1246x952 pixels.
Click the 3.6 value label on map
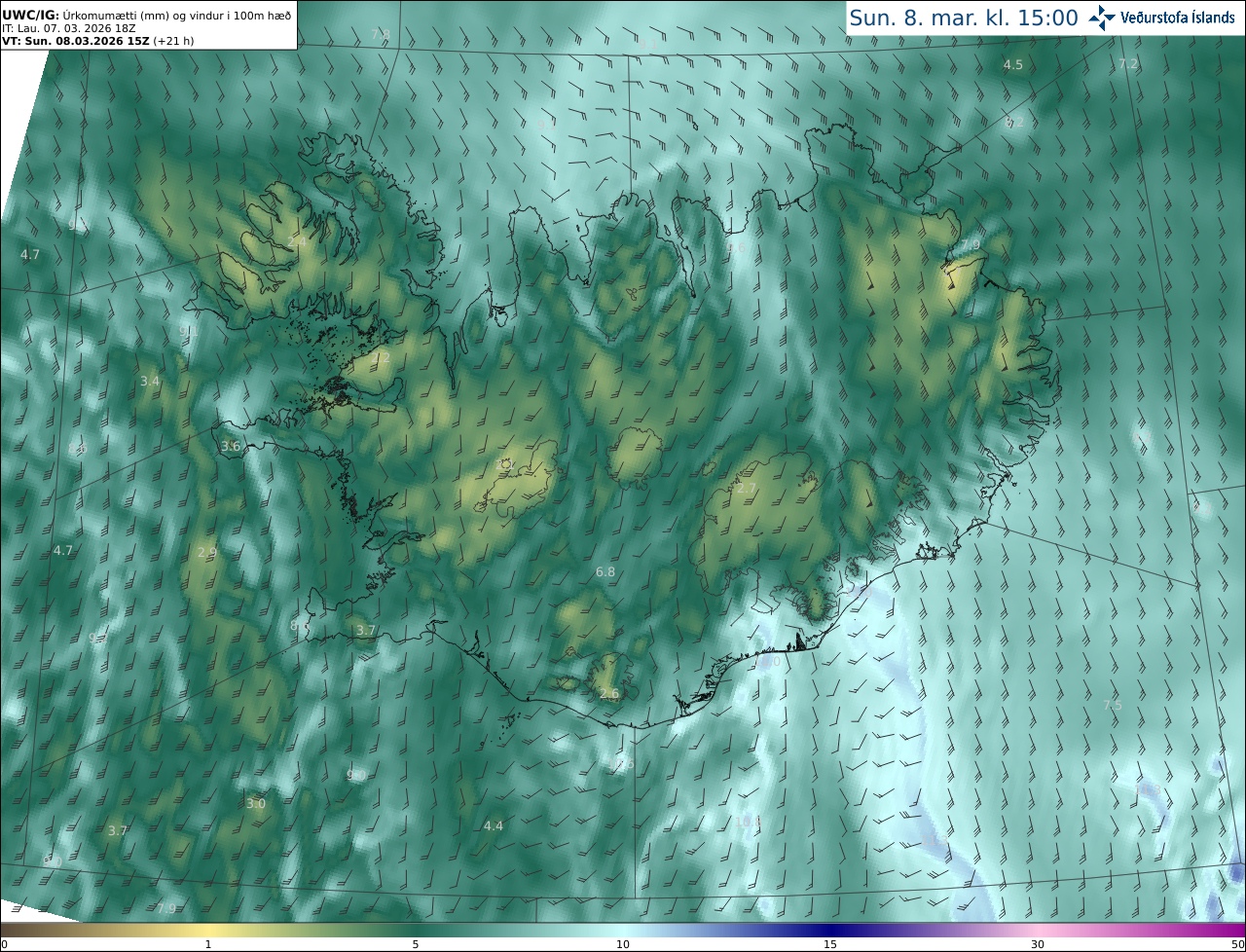[x=231, y=446]
